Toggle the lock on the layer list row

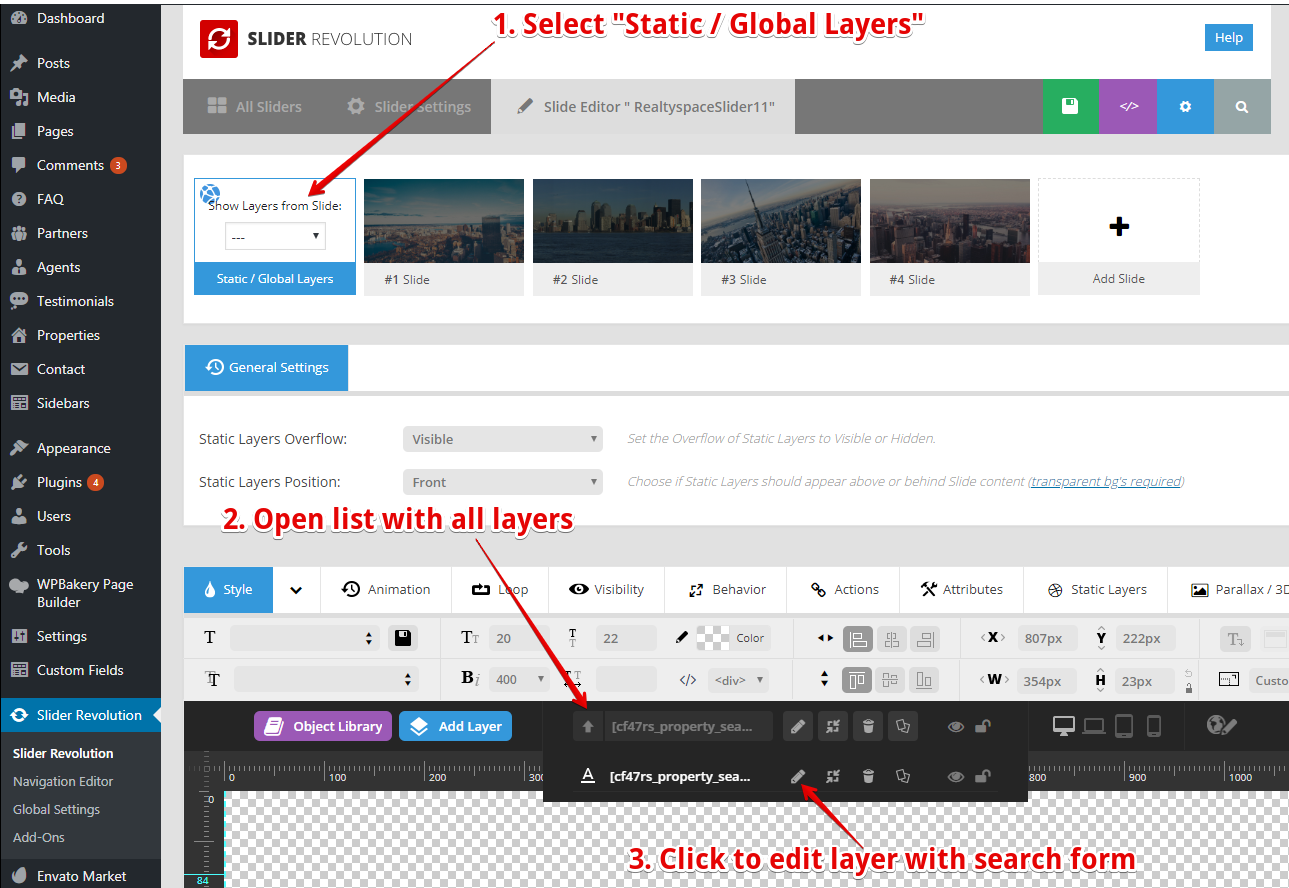(x=983, y=776)
